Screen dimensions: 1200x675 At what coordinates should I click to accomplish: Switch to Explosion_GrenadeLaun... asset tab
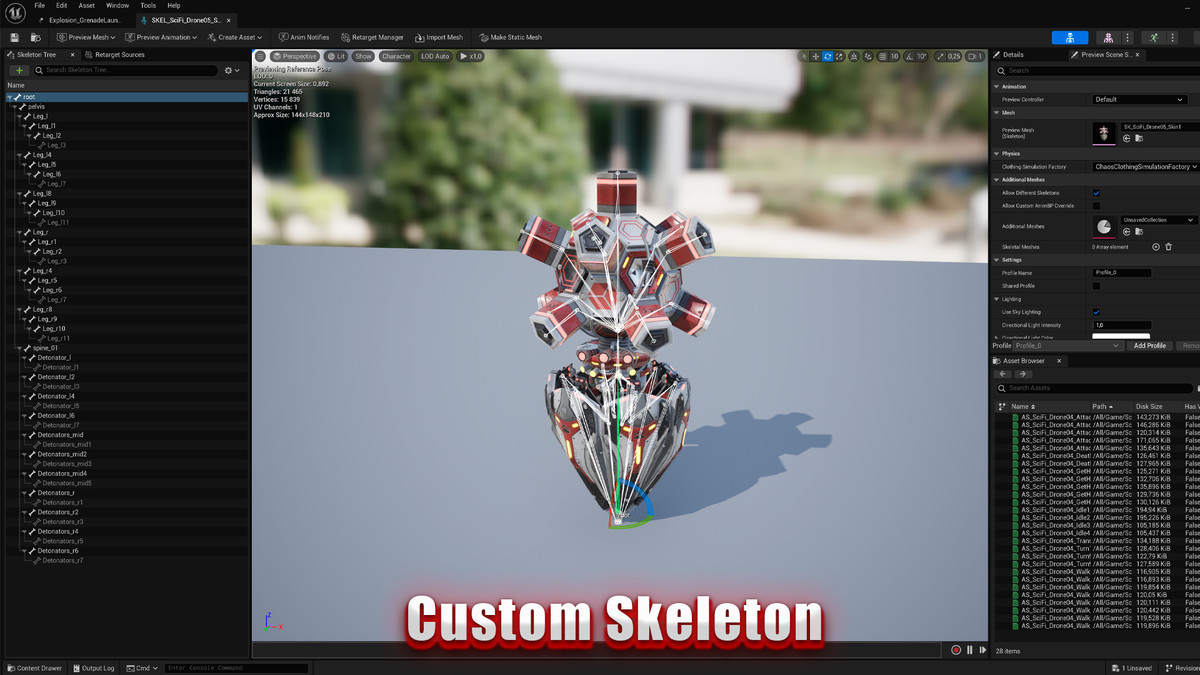click(85, 20)
